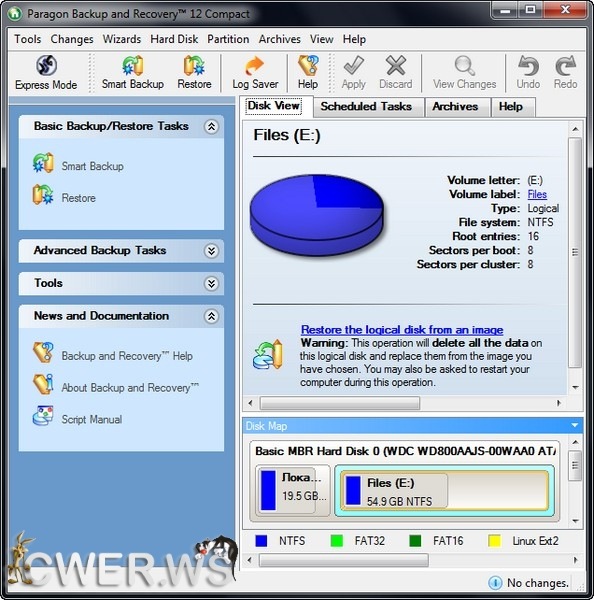
Task: Open the Disk Map dropdown arrow
Action: point(574,426)
